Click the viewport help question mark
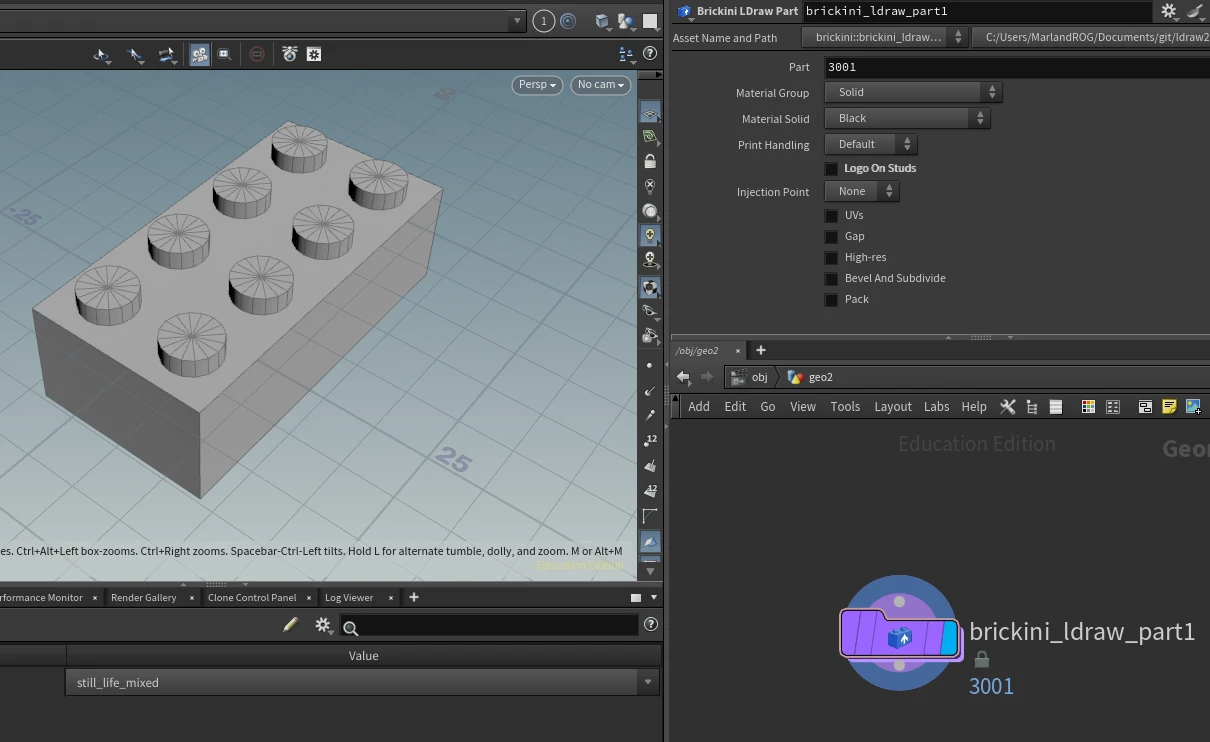1210x742 pixels. point(650,54)
